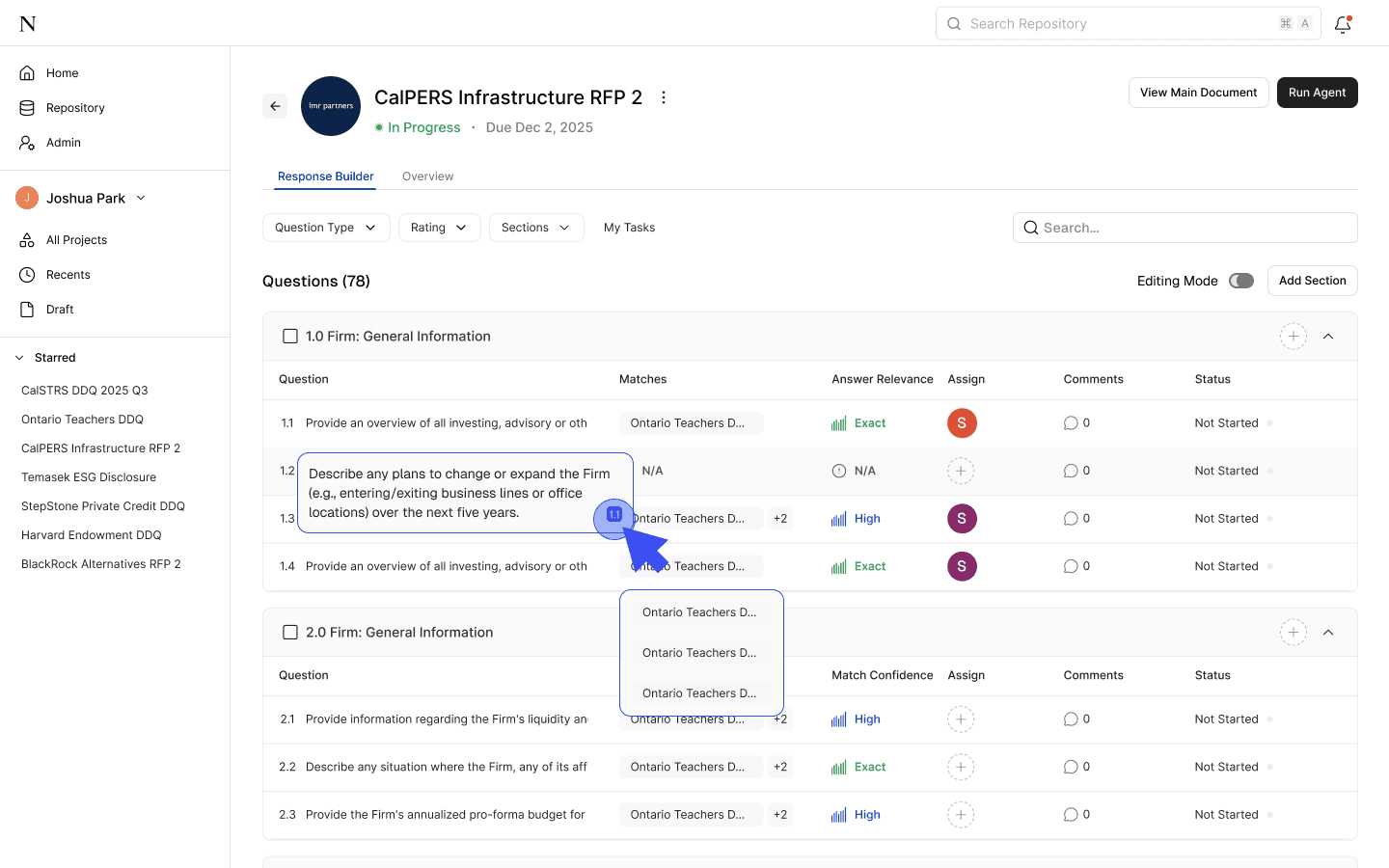Click the Imr partners project avatar
The height and width of the screenshot is (868, 1389).
click(x=331, y=106)
